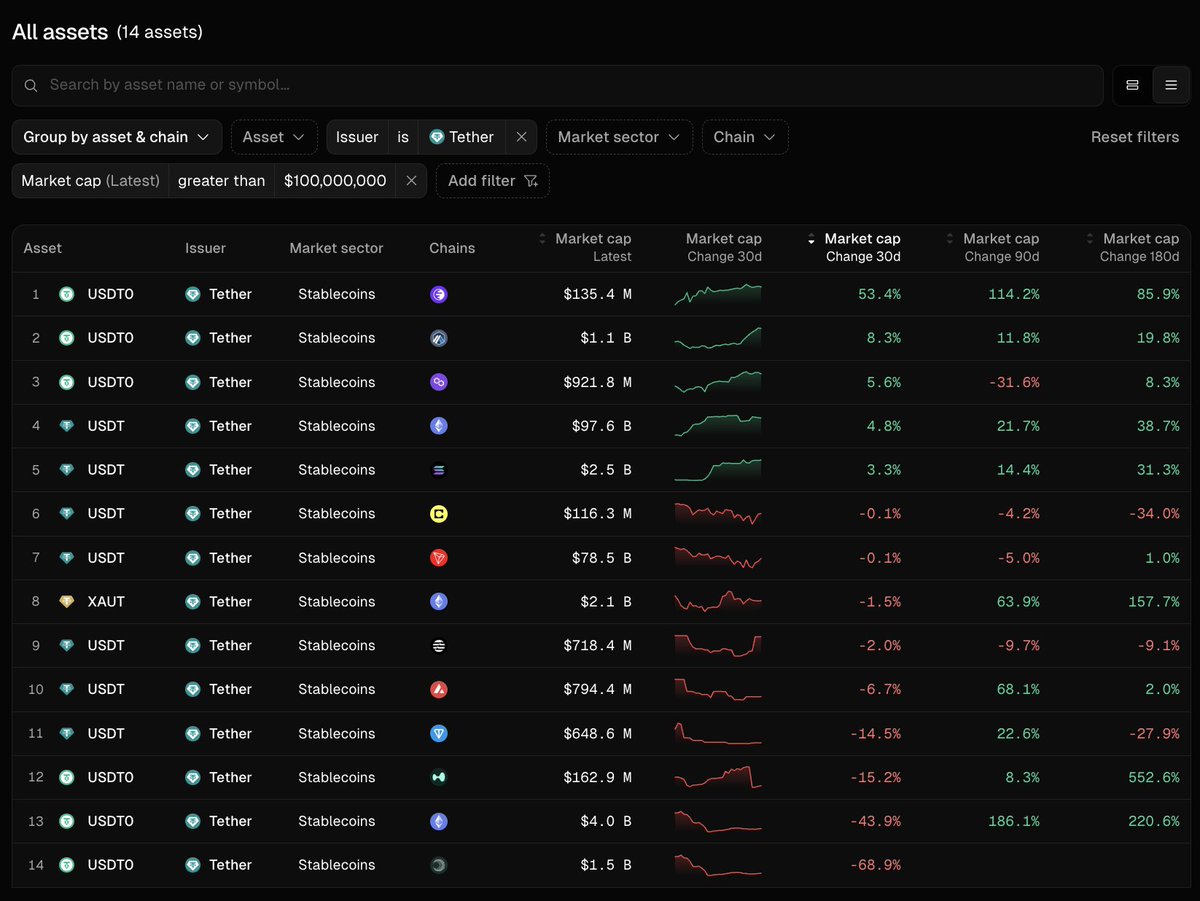Open the Chain filter dropdown
Image resolution: width=1200 pixels, height=901 pixels.
click(745, 137)
